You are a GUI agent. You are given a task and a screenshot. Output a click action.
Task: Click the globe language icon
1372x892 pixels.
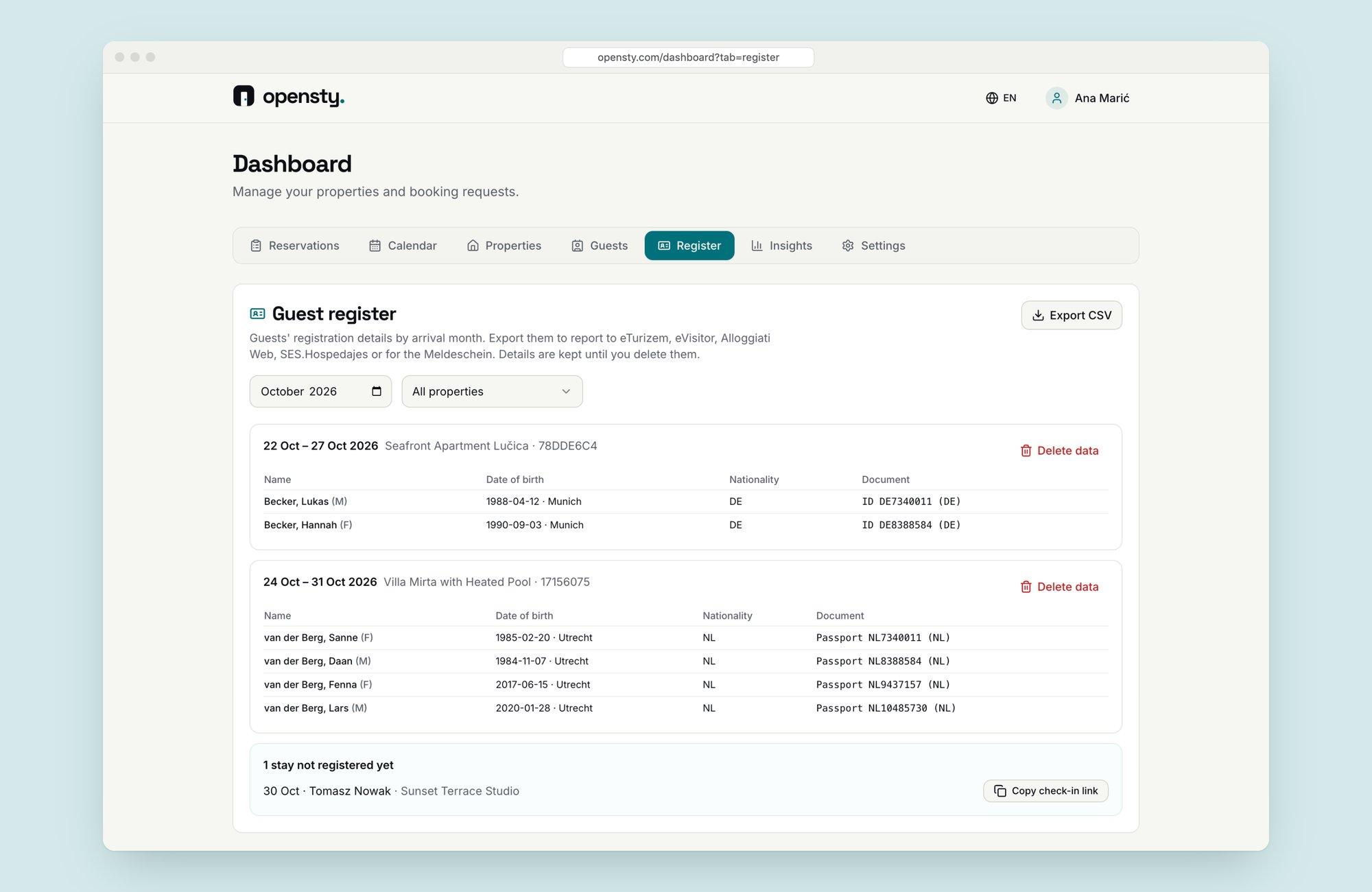pos(992,98)
